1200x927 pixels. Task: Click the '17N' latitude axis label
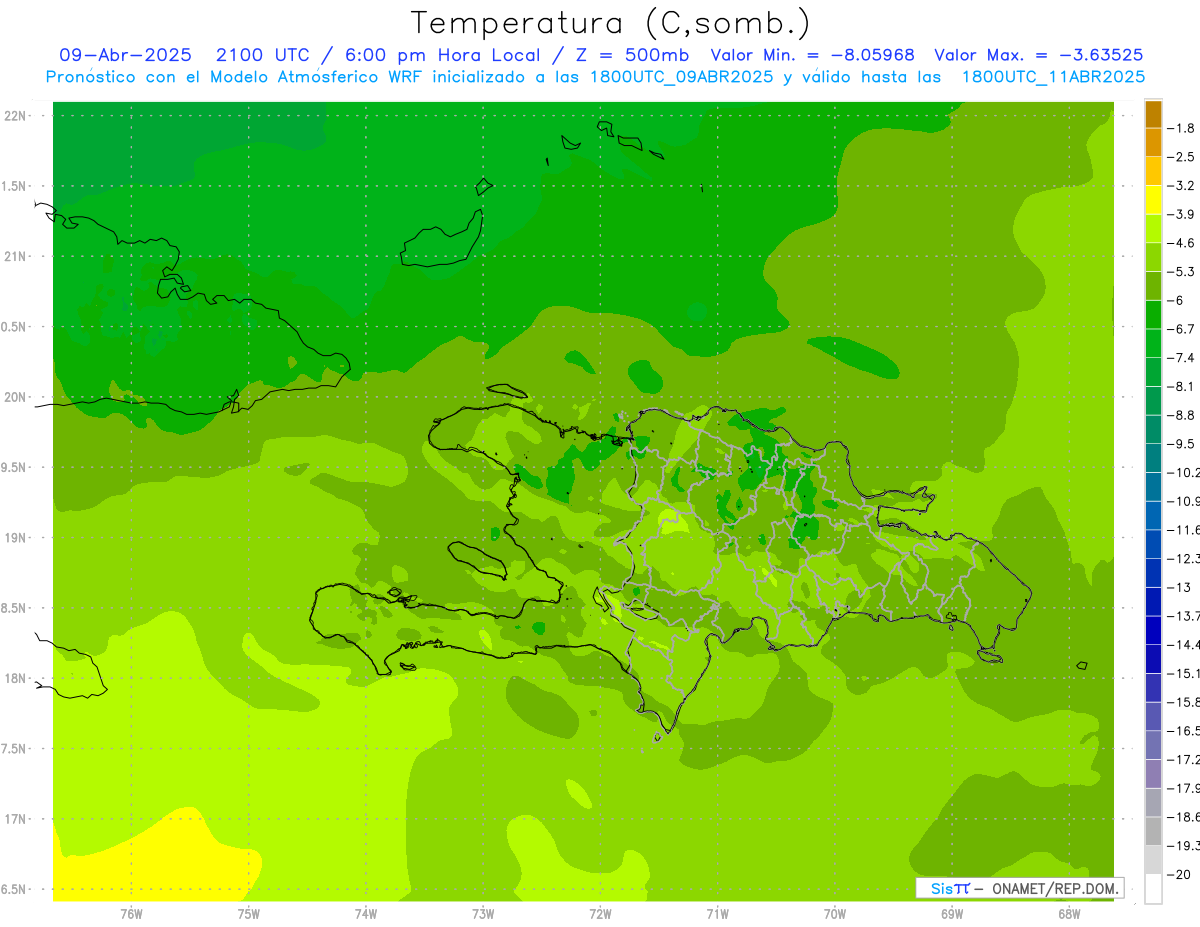click(x=16, y=820)
